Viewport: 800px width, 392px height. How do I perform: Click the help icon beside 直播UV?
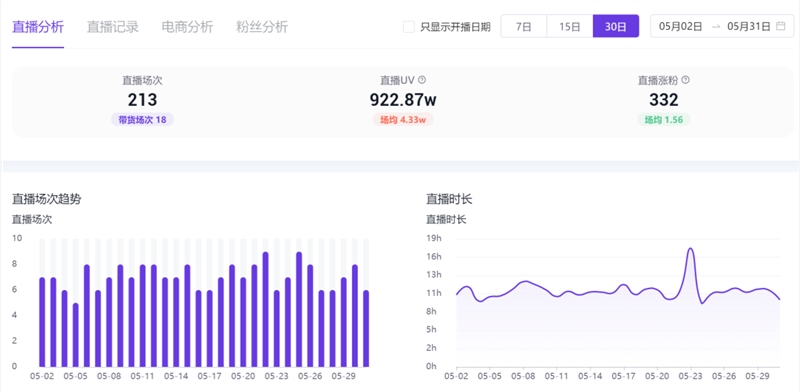coord(422,80)
